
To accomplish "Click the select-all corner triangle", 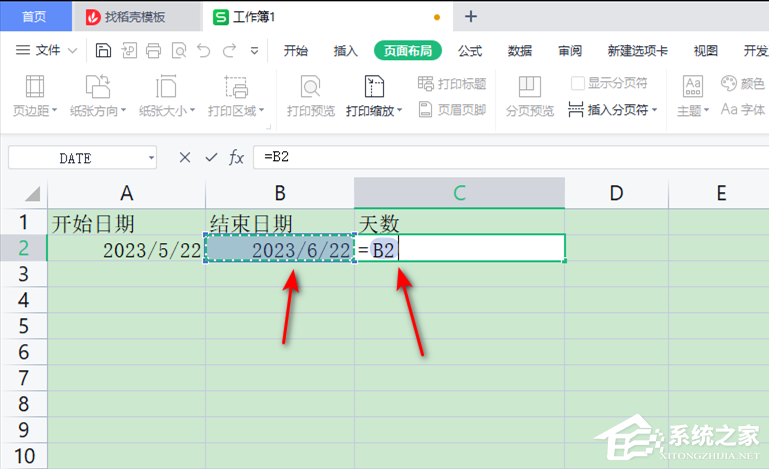I will 32,194.
